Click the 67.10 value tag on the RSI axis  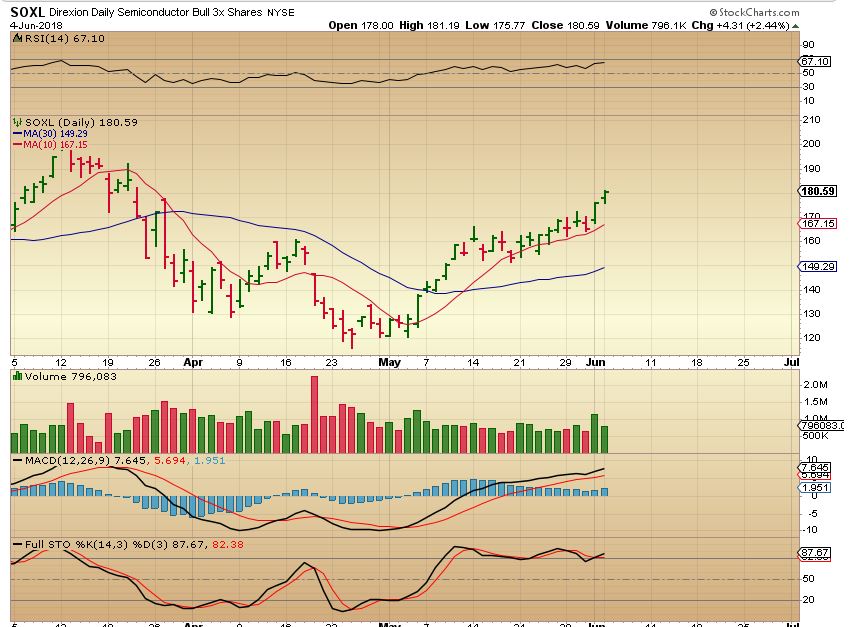tap(815, 61)
